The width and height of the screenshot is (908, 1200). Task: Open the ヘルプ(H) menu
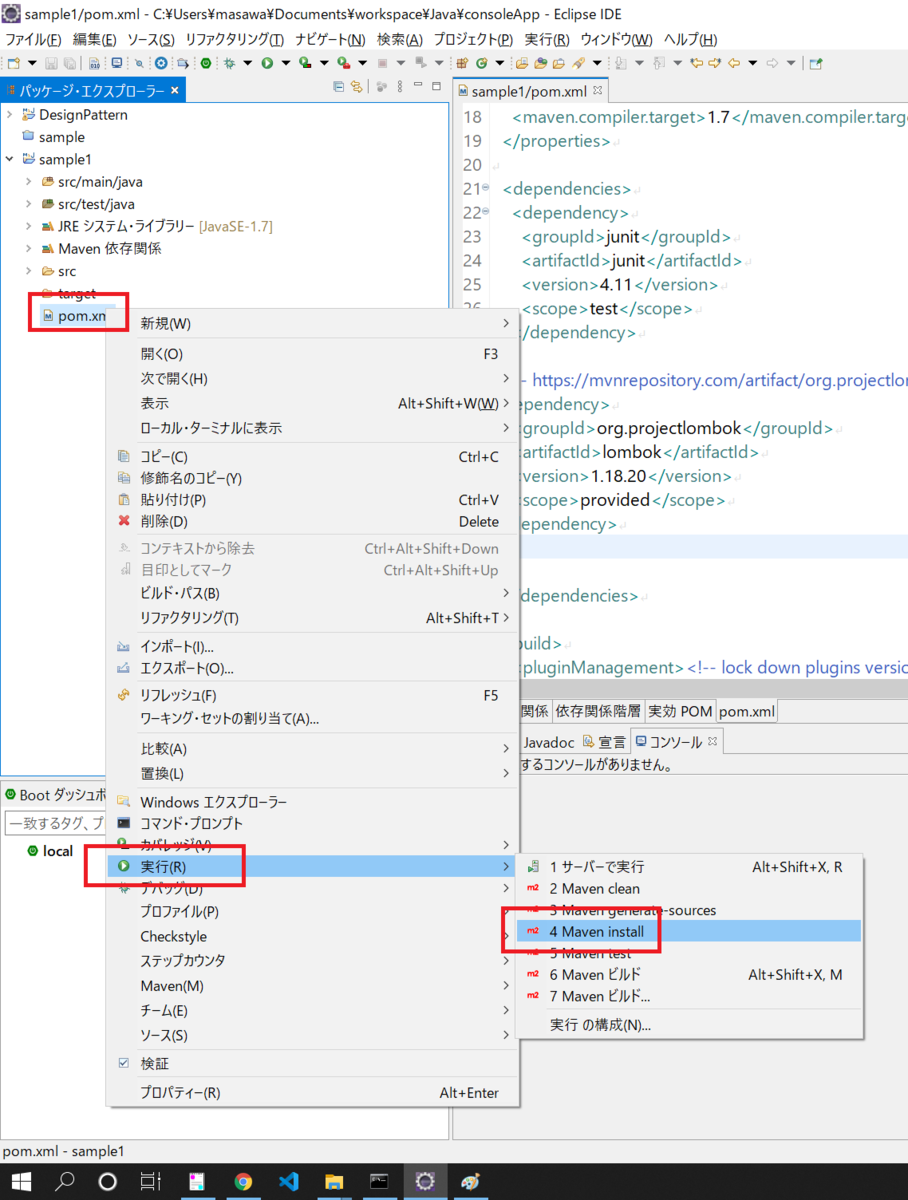(691, 39)
